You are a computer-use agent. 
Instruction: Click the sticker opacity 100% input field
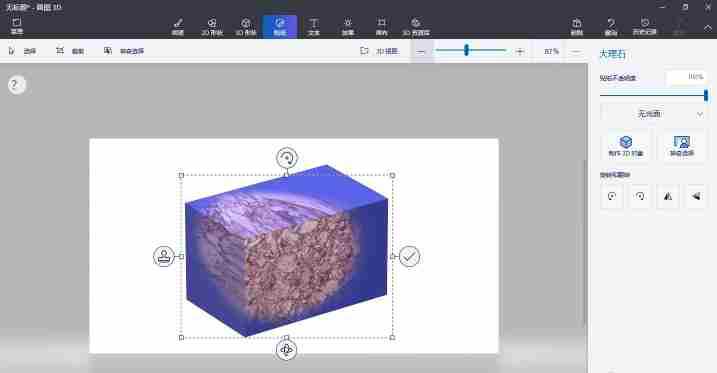coord(686,77)
